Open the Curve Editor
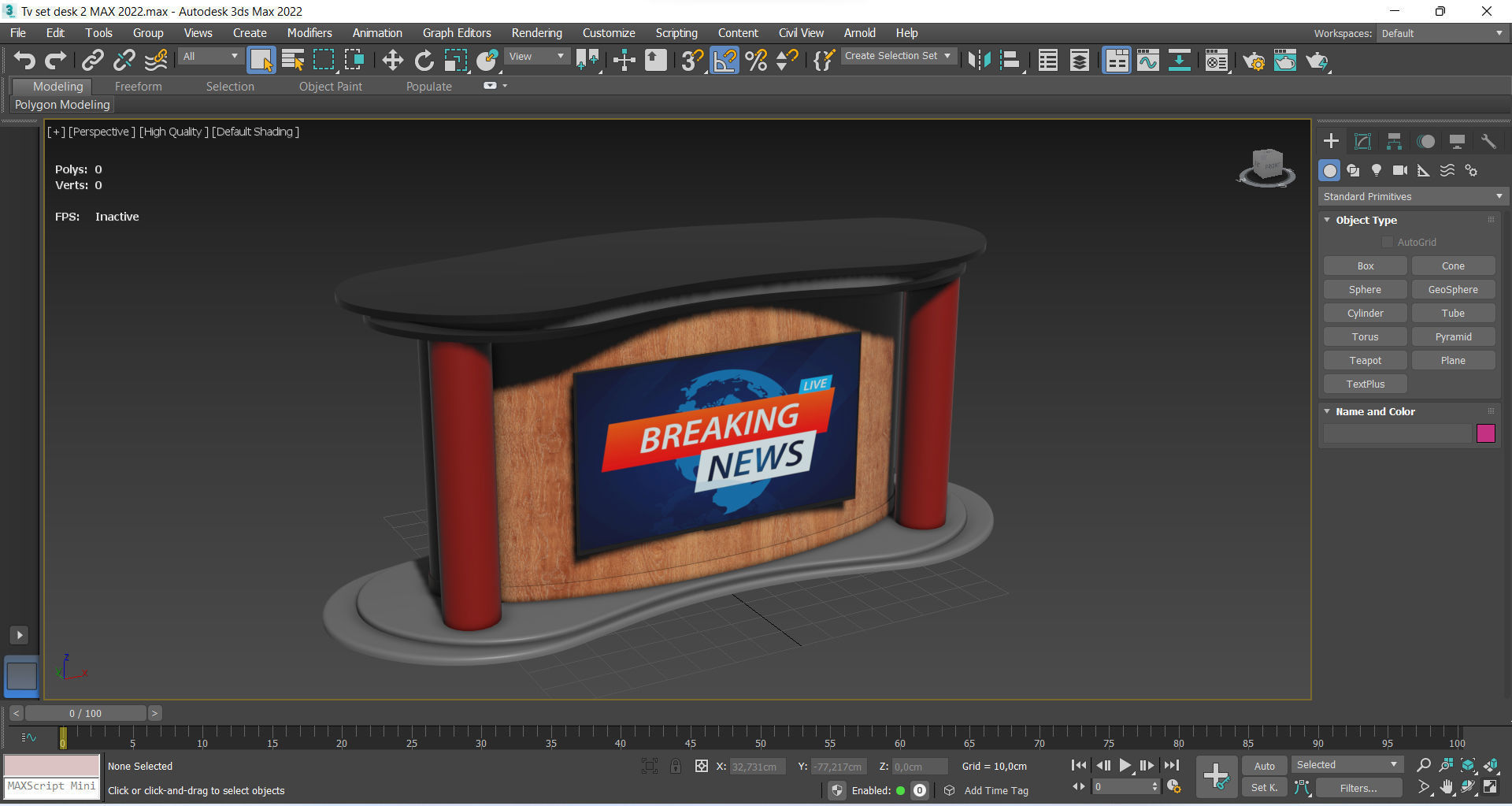This screenshot has height=806, width=1512. (x=1148, y=61)
